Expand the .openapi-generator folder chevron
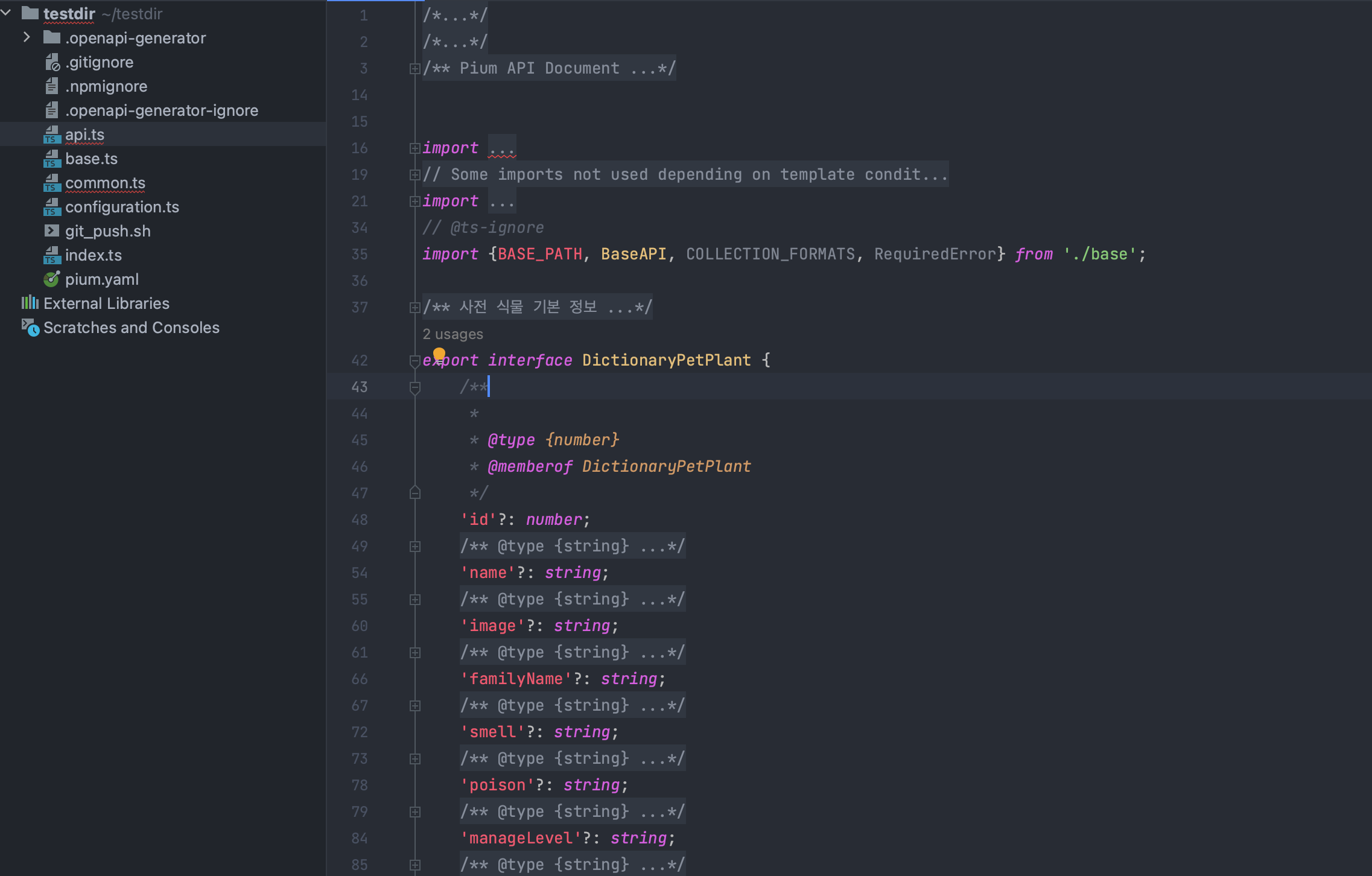This screenshot has height=876, width=1372. pos(27,37)
